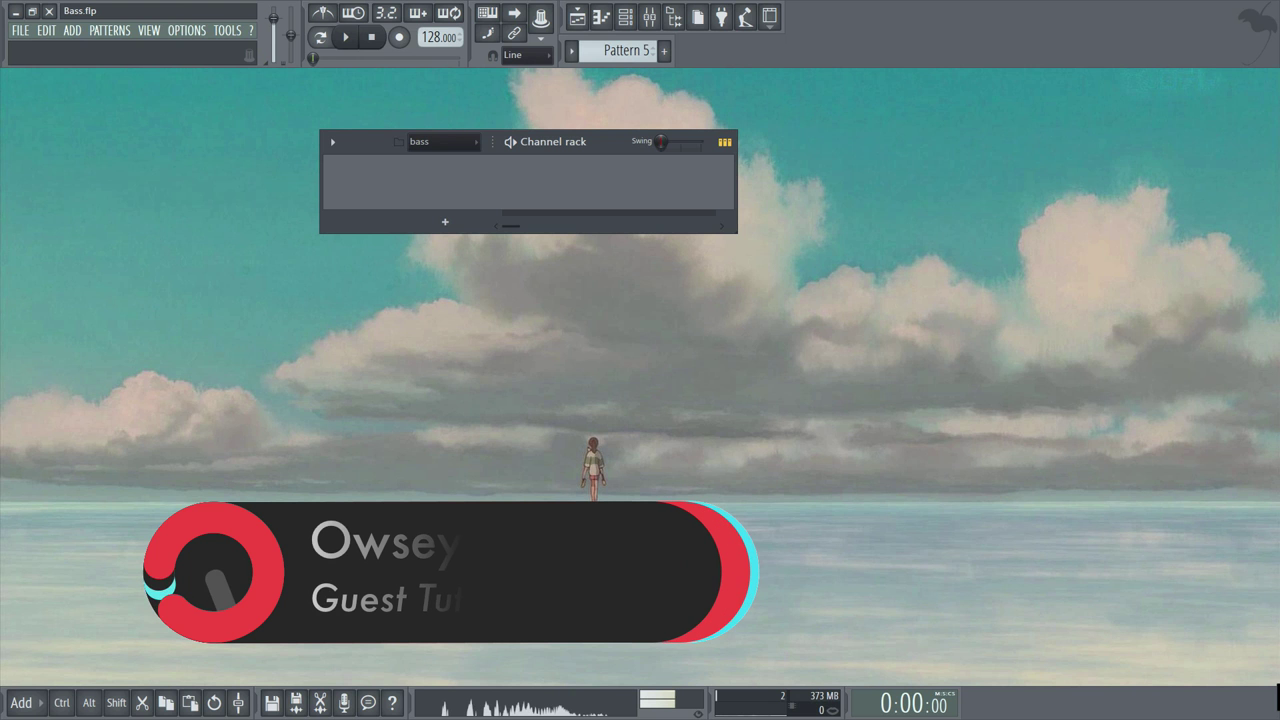Open the Playlist view icon
Viewport: 1280px width, 720px height.
coord(577,17)
